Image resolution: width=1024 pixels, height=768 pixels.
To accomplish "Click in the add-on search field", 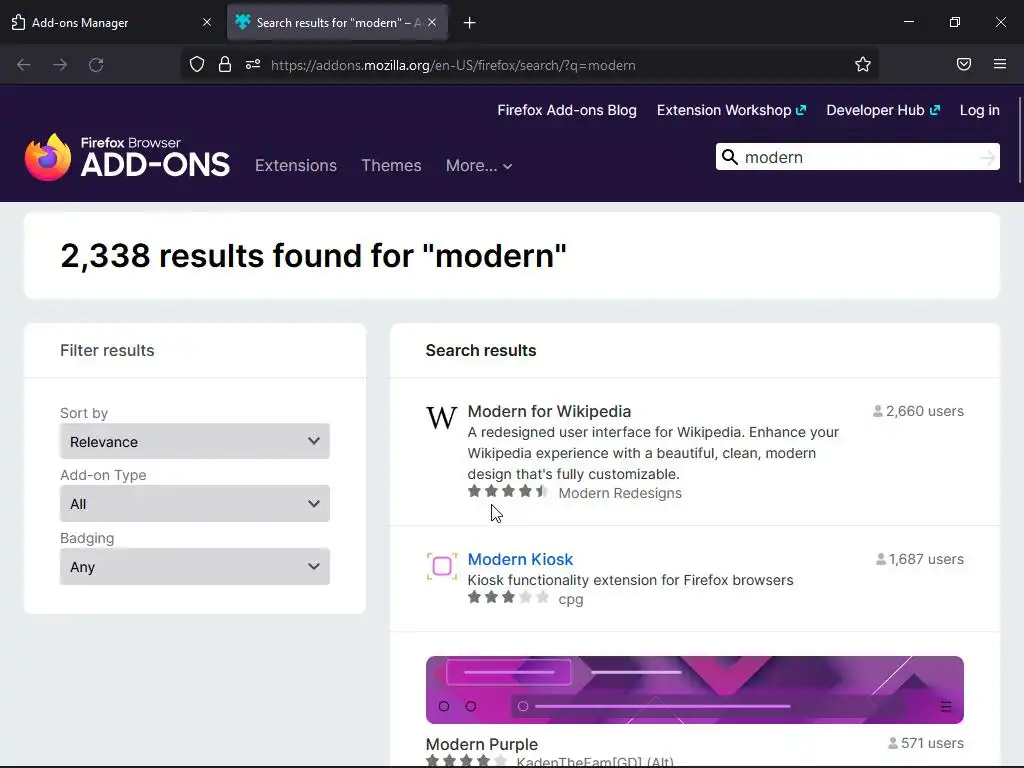I will coord(857,157).
